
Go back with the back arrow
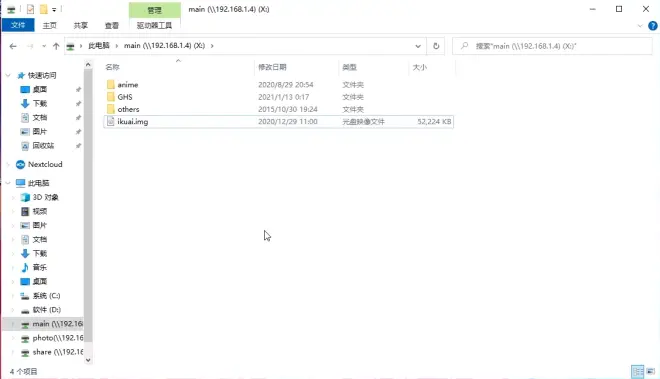13,46
